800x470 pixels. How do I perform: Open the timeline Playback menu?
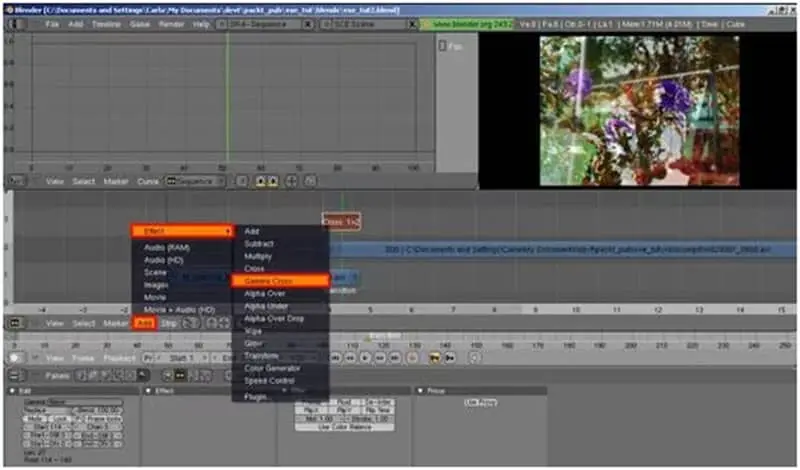(x=120, y=358)
